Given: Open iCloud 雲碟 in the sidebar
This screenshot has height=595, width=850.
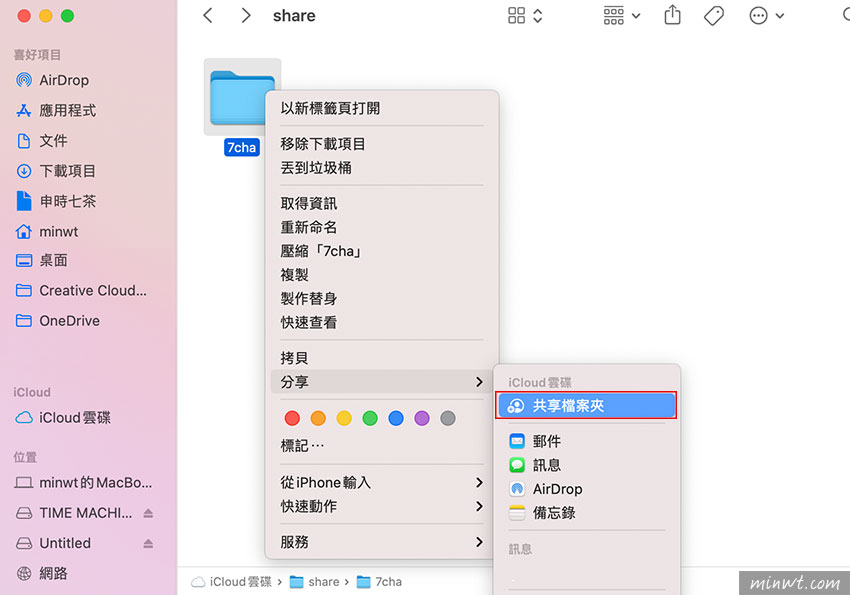Looking at the screenshot, I should 63,418.
